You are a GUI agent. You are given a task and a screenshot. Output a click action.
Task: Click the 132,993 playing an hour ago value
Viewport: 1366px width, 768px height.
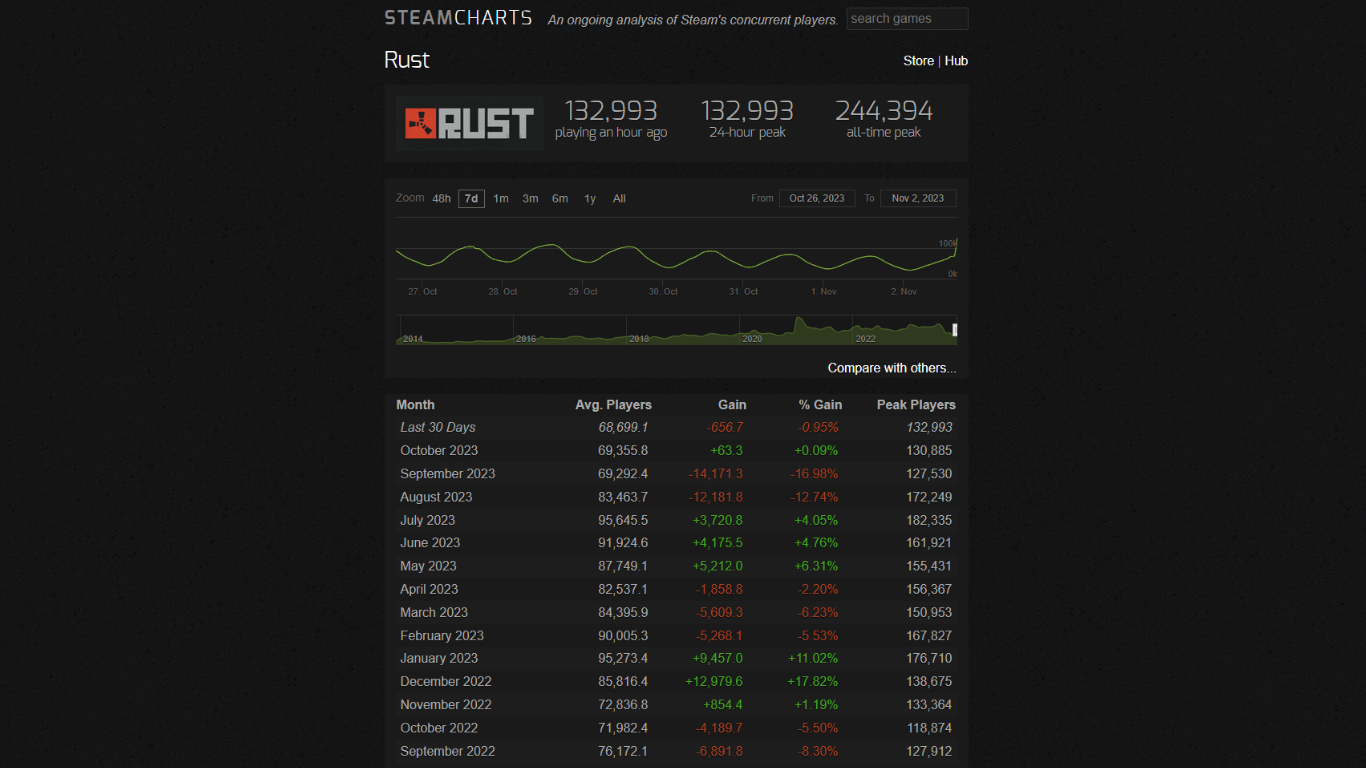[x=611, y=110]
